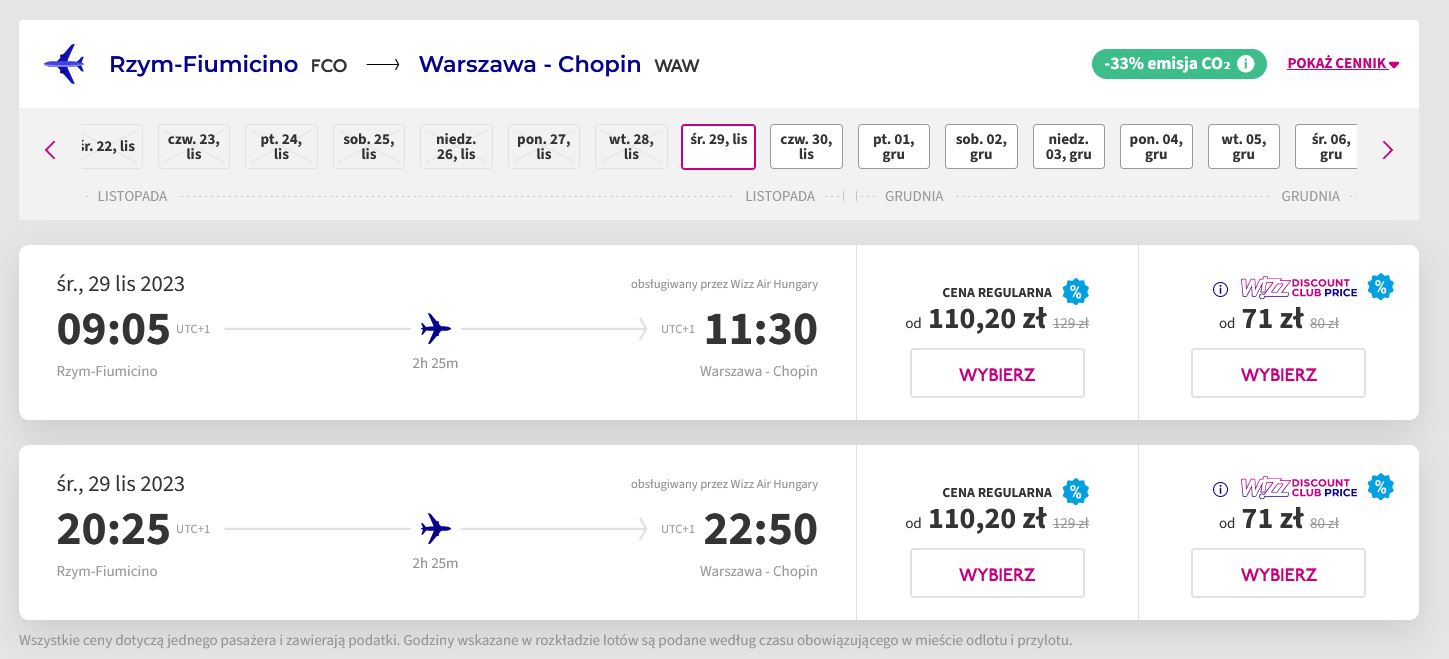Click the airplane logo beside Rzym-Fiumicino
This screenshot has height=659, width=1449.
pos(64,64)
